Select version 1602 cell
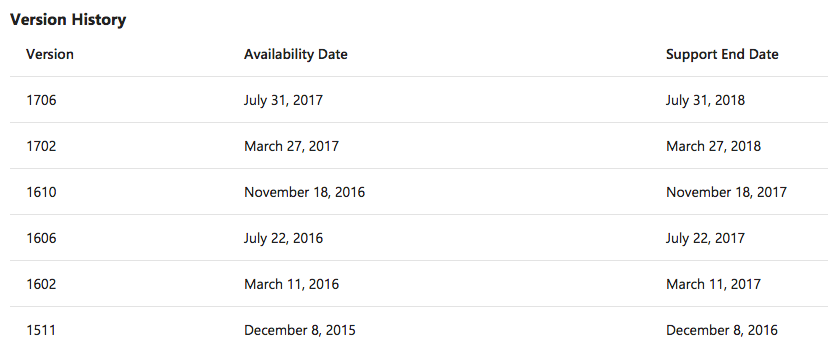 (41, 284)
